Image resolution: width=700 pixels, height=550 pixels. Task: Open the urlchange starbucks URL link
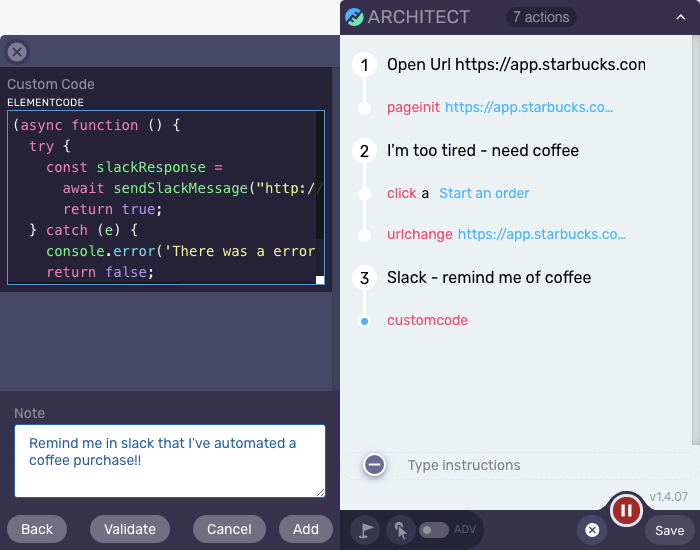(542, 234)
